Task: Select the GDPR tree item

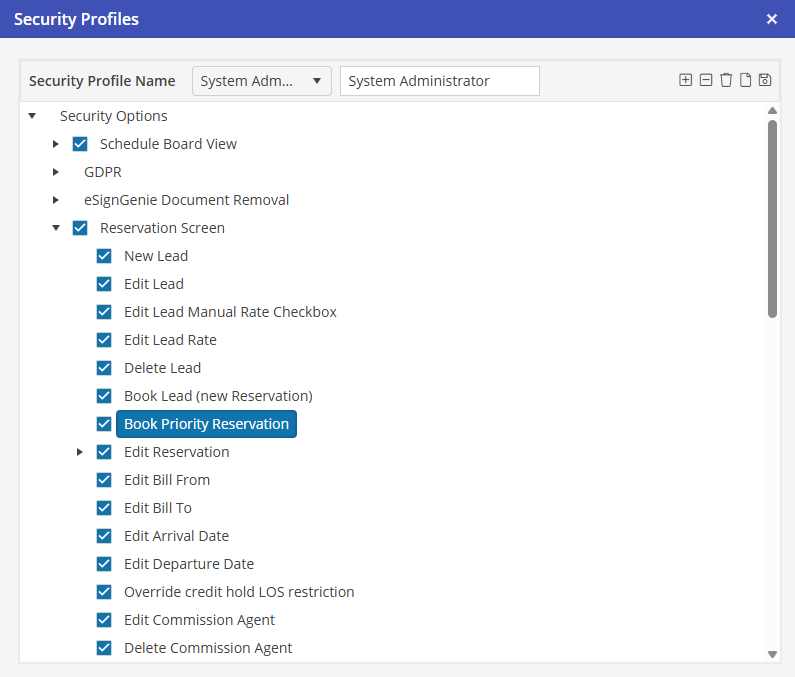Action: [102, 172]
